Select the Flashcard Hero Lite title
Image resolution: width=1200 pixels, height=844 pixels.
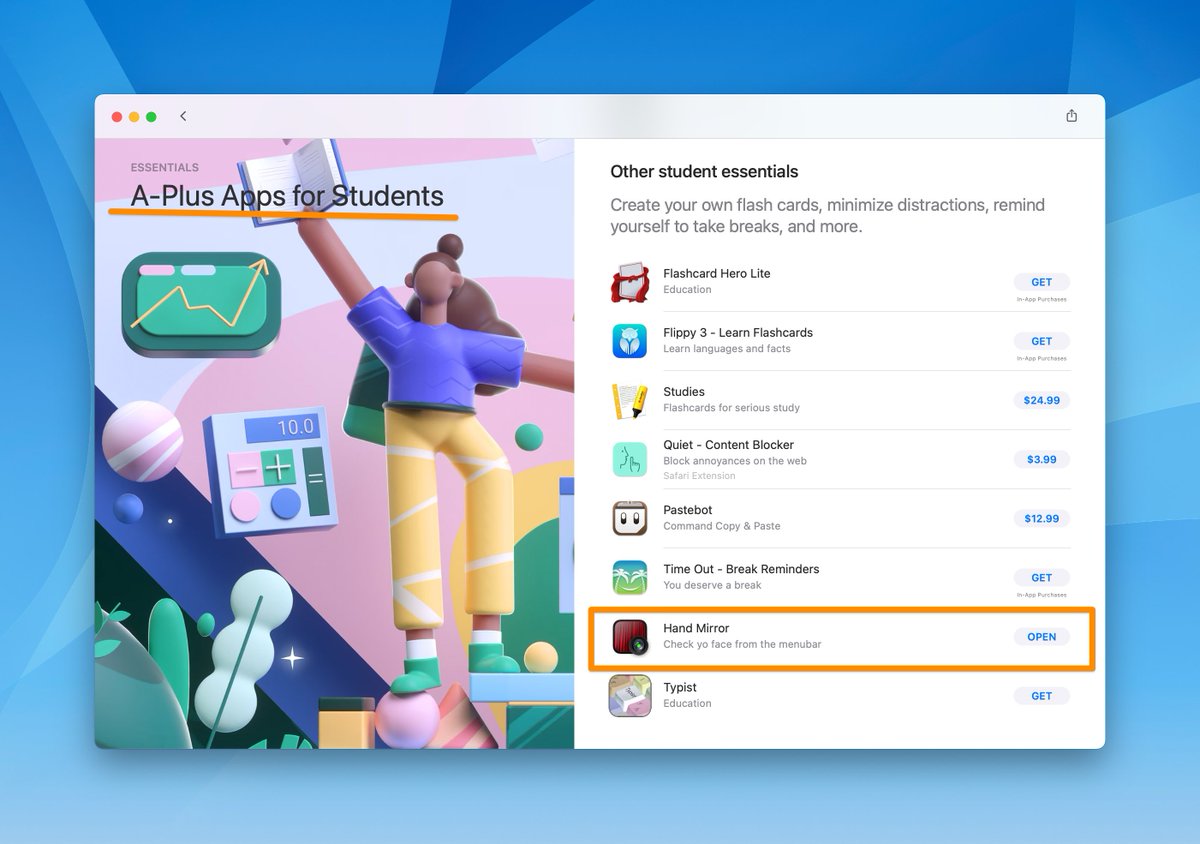click(x=717, y=274)
